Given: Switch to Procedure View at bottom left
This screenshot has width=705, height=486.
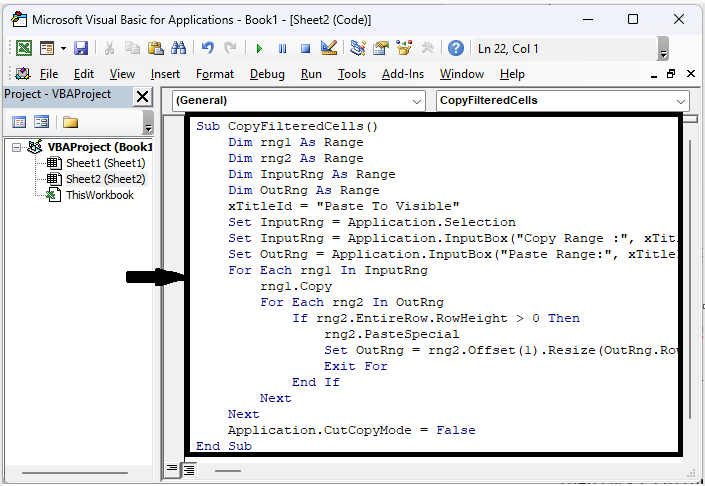Looking at the screenshot, I should tap(172, 469).
